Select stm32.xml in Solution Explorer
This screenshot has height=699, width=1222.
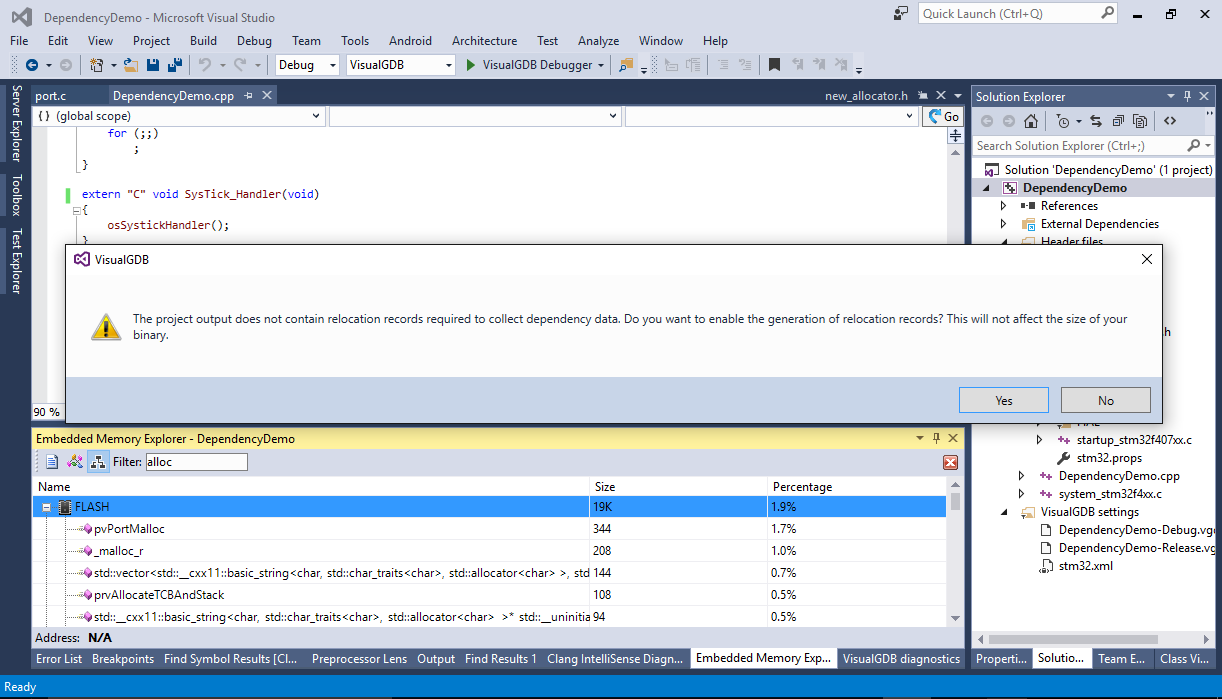[x=1085, y=566]
